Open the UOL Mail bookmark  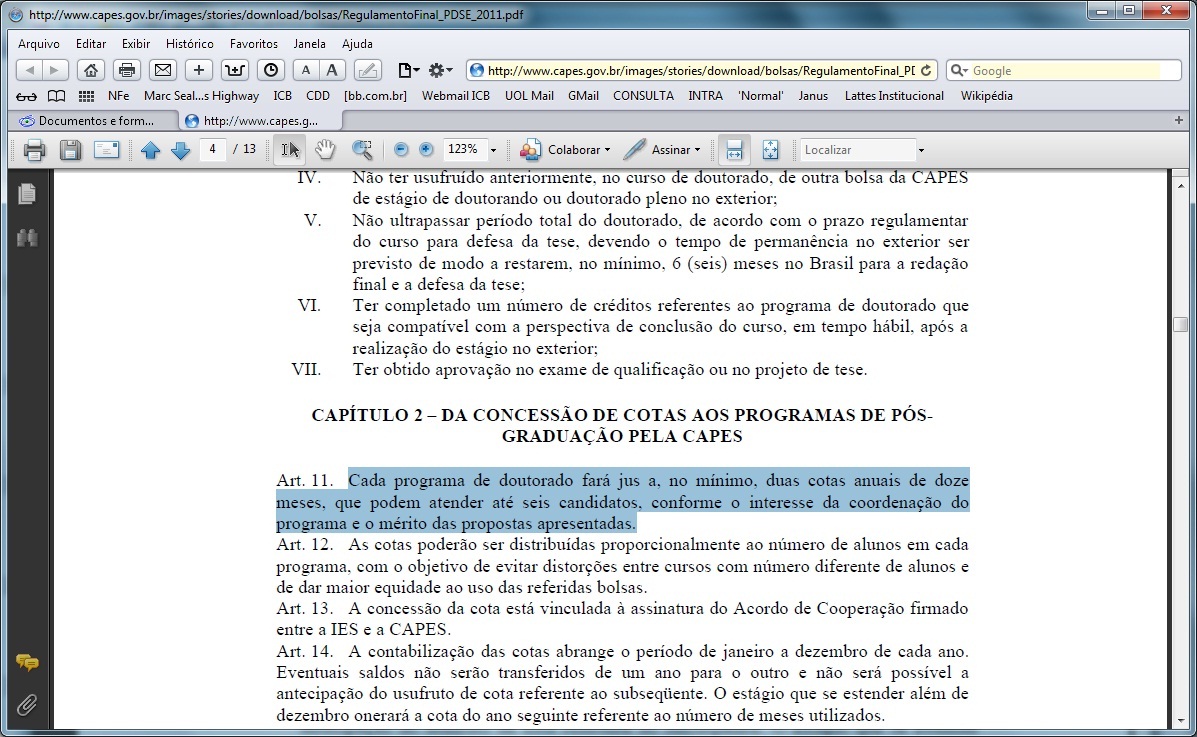coord(529,96)
